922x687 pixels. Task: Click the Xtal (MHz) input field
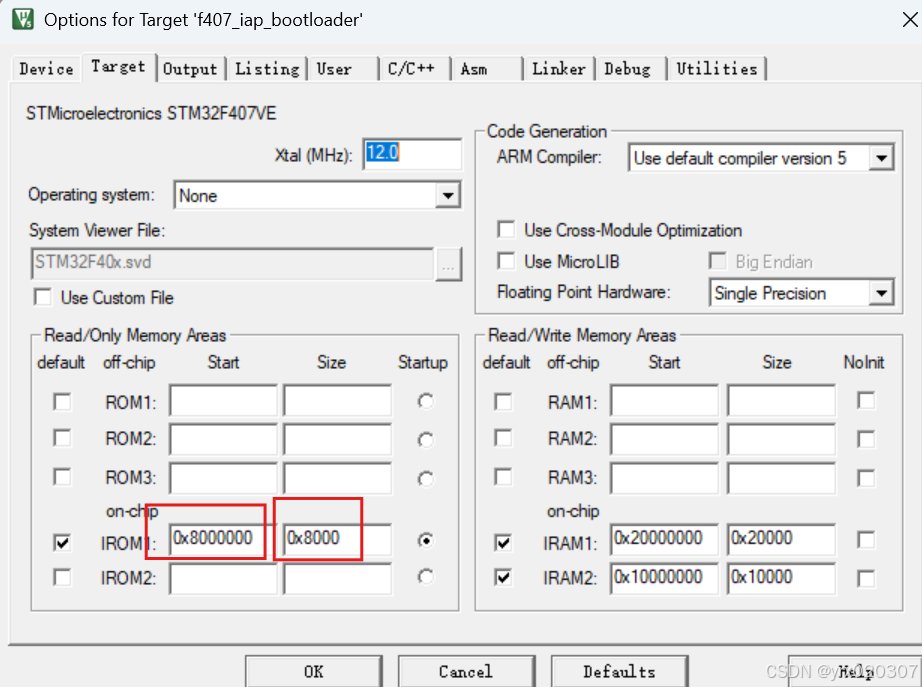(412, 154)
